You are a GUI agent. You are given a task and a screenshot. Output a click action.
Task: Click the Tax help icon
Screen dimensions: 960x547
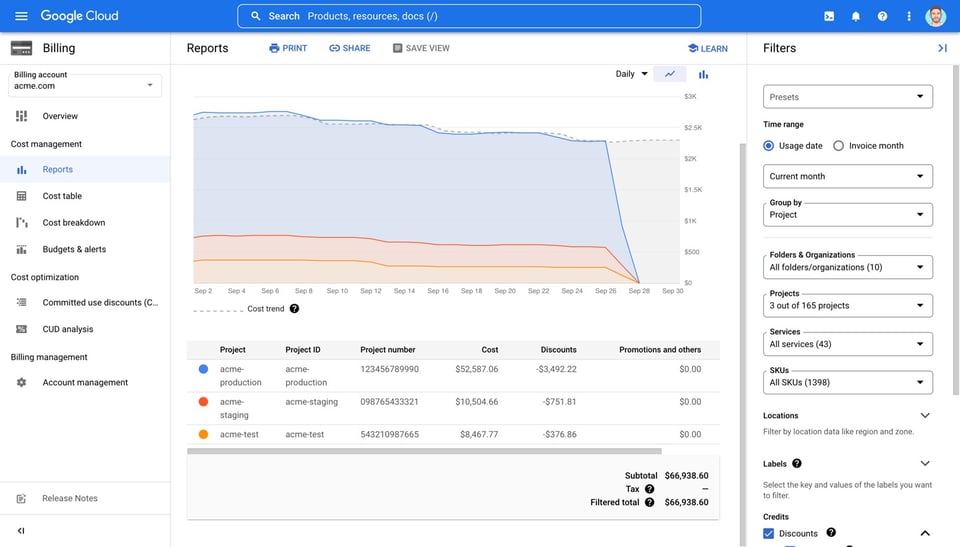point(650,489)
